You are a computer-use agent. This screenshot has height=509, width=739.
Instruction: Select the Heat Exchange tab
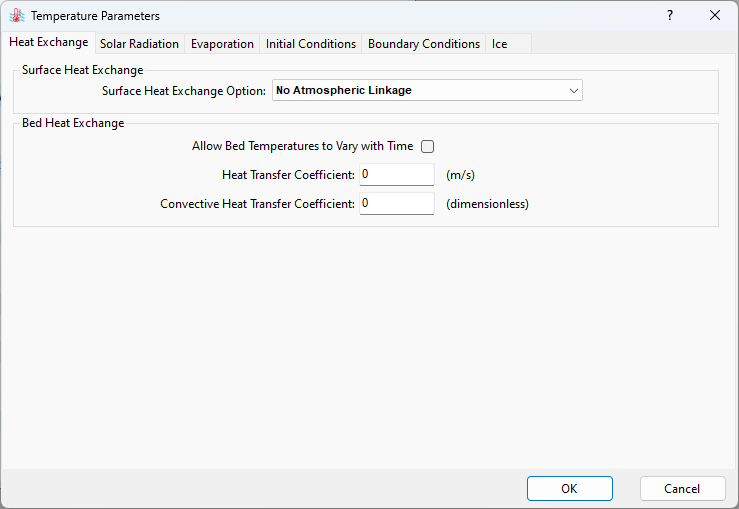pyautogui.click(x=48, y=43)
